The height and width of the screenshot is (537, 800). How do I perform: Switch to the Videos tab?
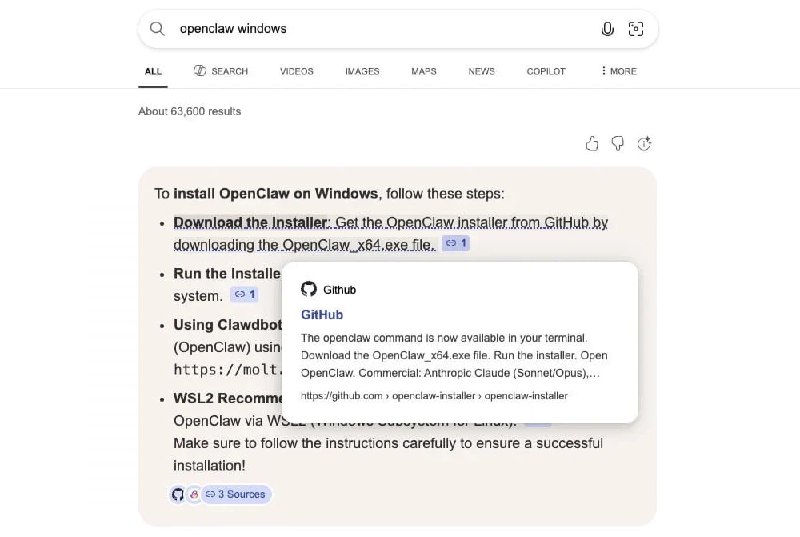point(297,71)
